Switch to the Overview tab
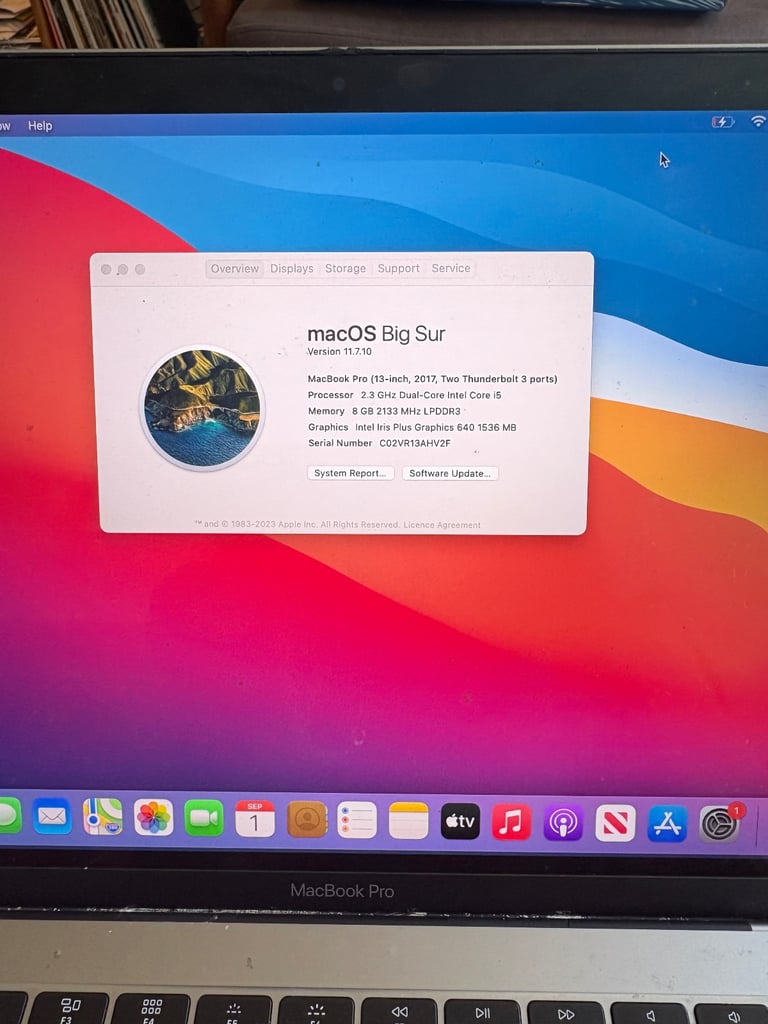 (234, 268)
